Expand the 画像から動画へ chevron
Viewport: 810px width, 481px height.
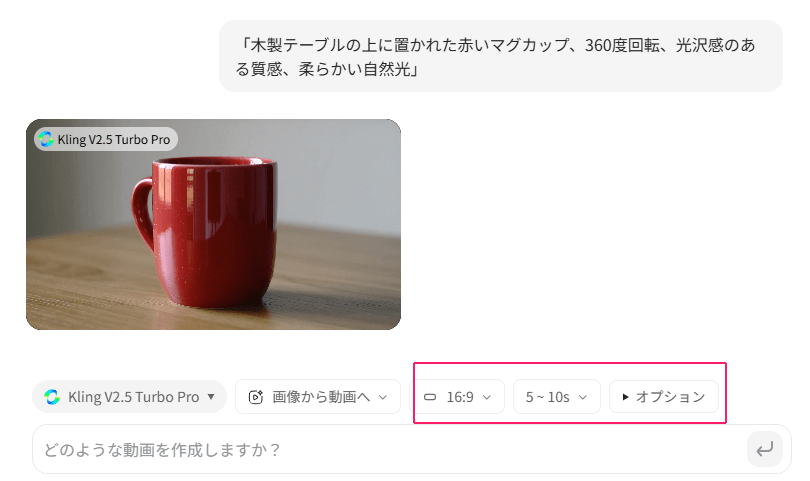(x=383, y=397)
